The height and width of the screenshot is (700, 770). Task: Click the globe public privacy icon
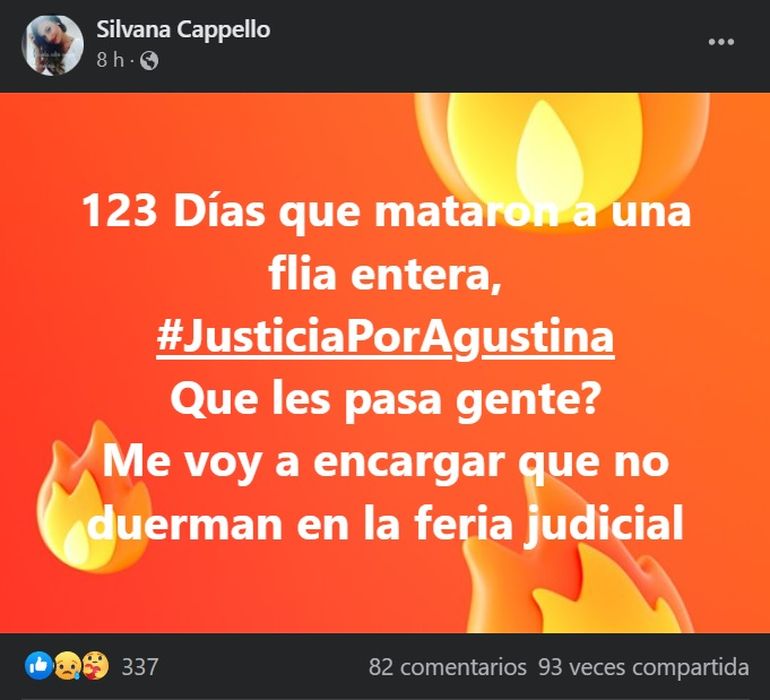[149, 61]
